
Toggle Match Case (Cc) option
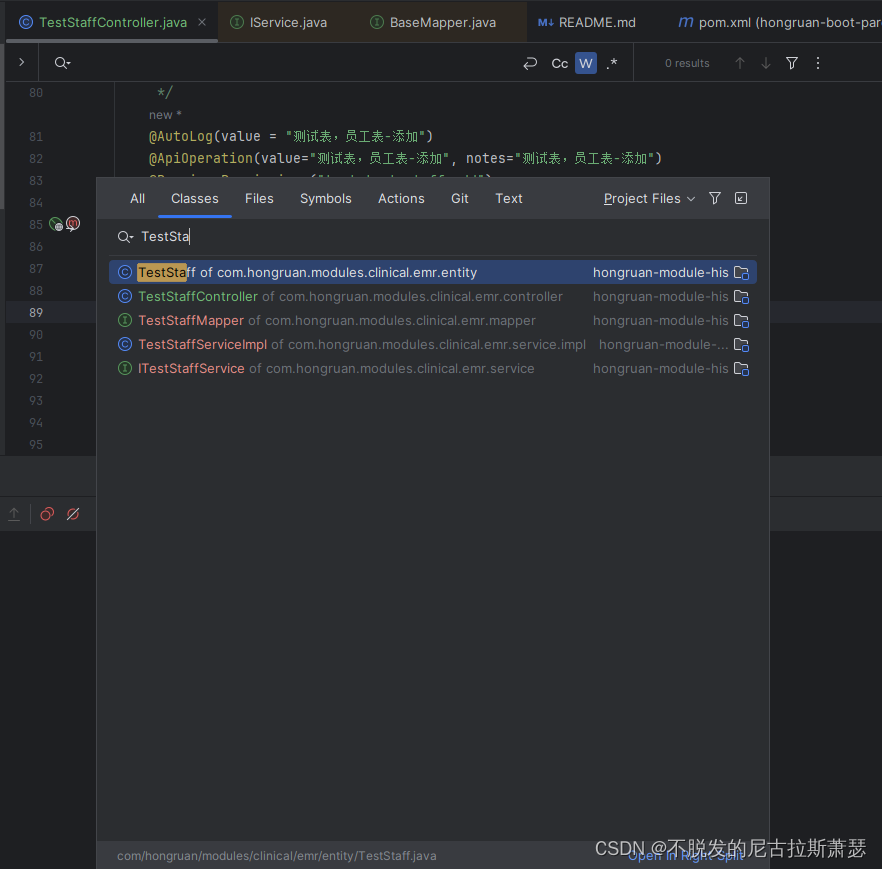560,64
